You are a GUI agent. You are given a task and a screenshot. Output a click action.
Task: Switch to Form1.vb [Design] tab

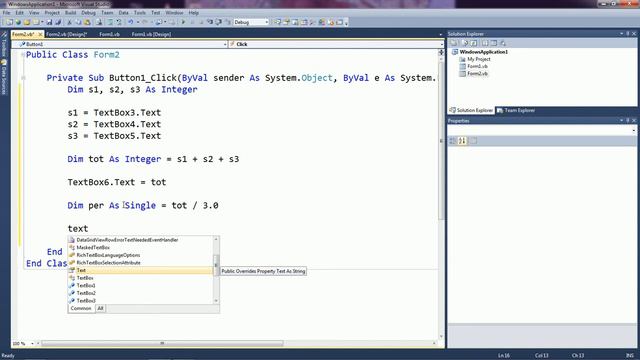point(151,34)
